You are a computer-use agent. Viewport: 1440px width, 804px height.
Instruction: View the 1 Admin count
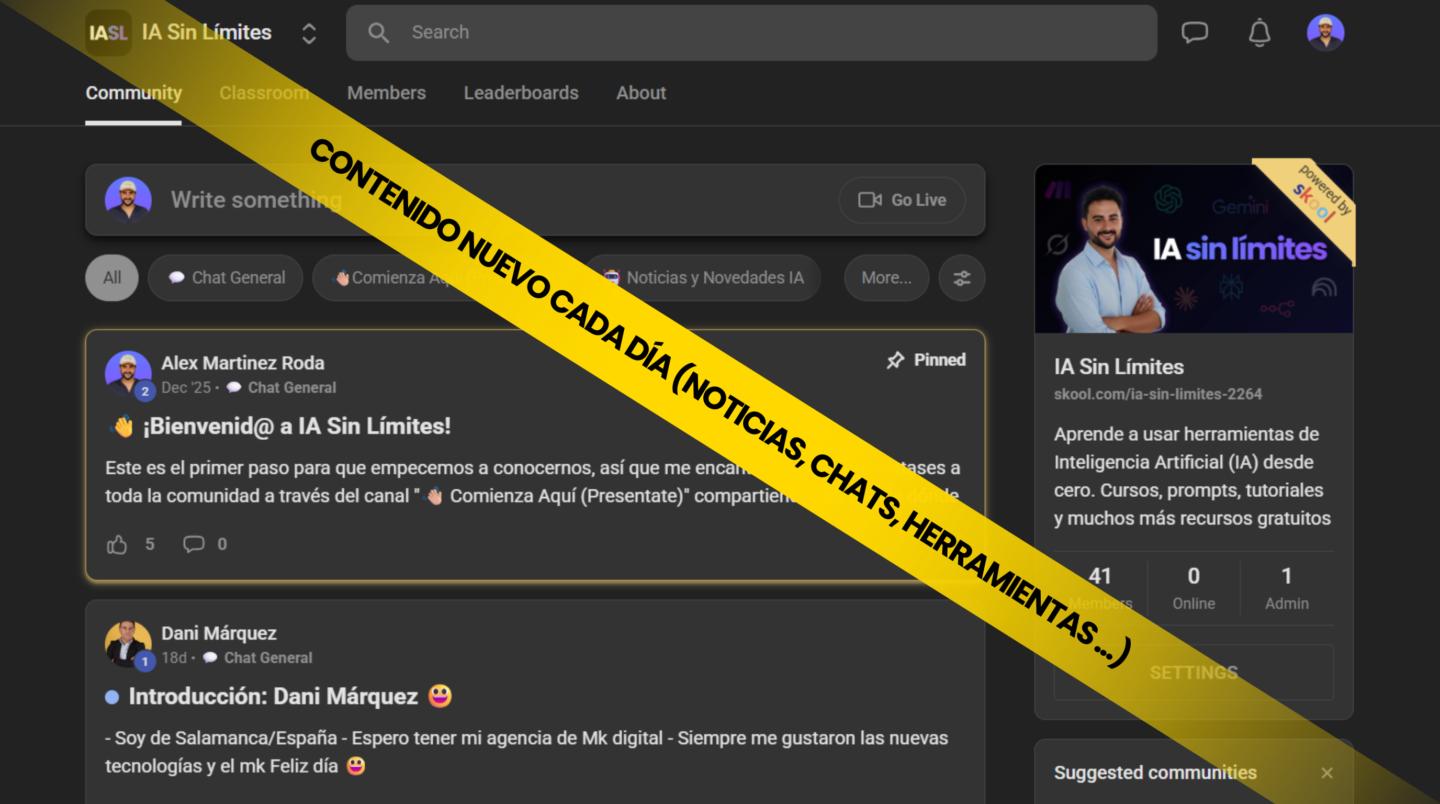point(1287,588)
